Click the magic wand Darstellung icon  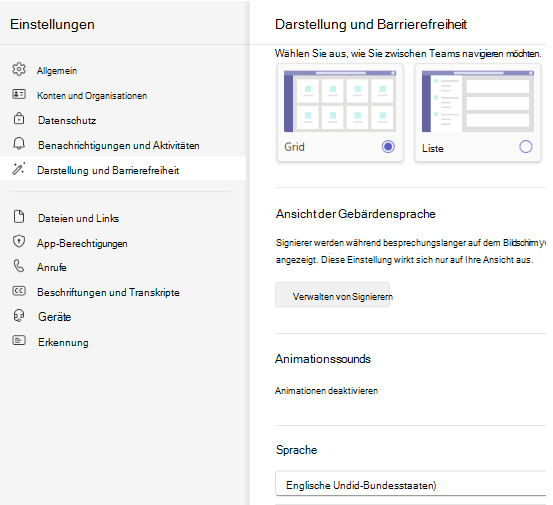[x=19, y=168]
